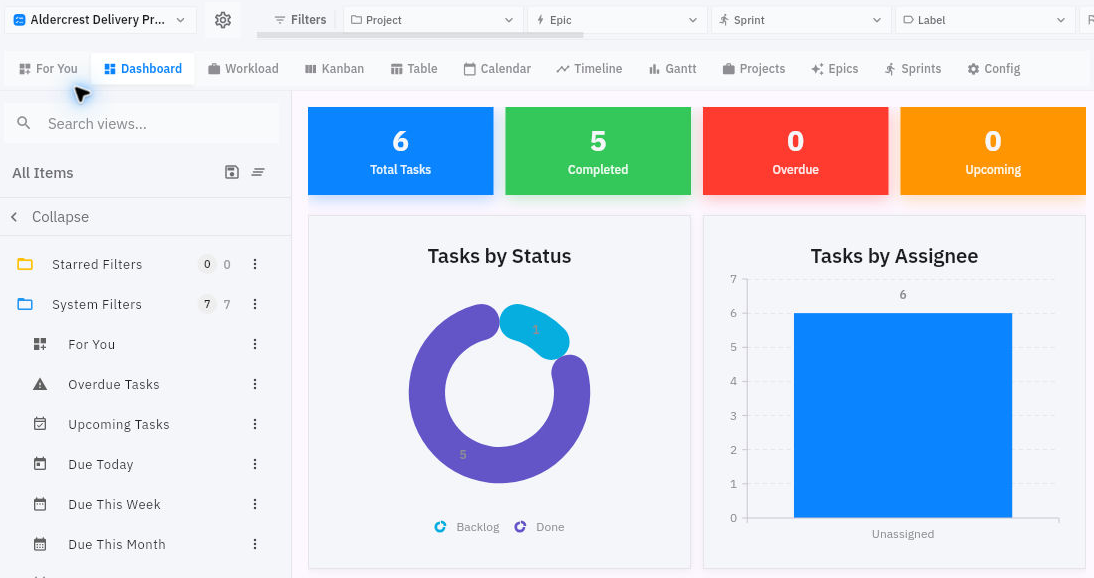1094x578 pixels.
Task: Click the green Completed card
Action: [598, 151]
